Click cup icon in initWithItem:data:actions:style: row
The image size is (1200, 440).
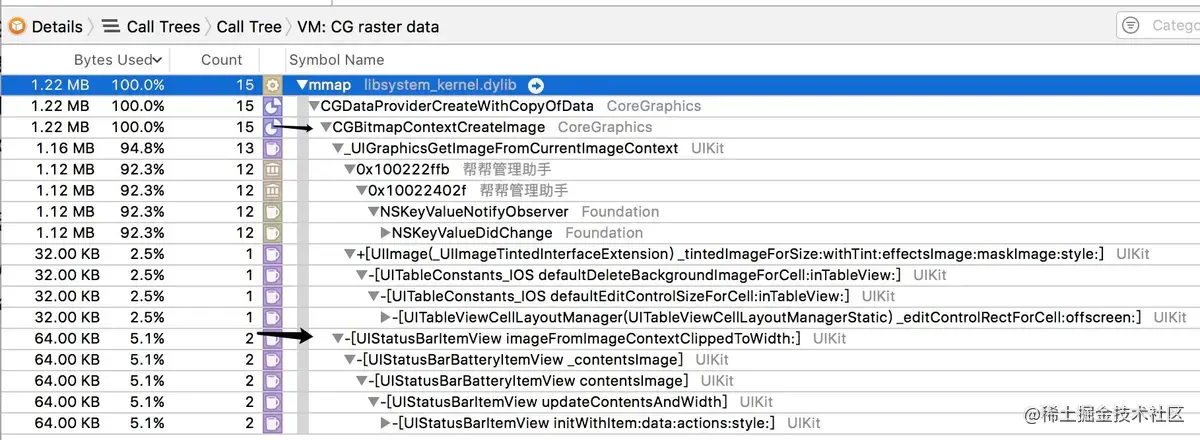click(x=272, y=423)
